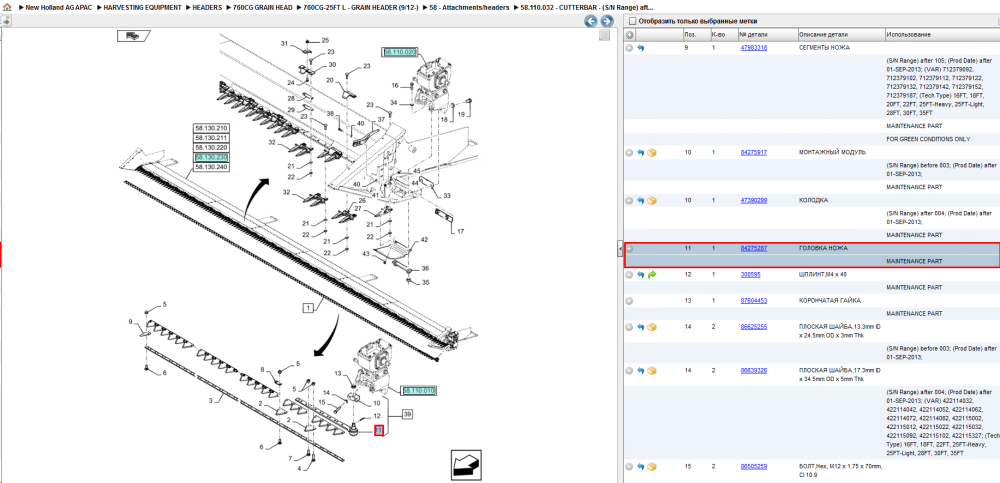The width and height of the screenshot is (1000, 483).
Task: Click the 58.130.220 reference box
Action: 212,147
